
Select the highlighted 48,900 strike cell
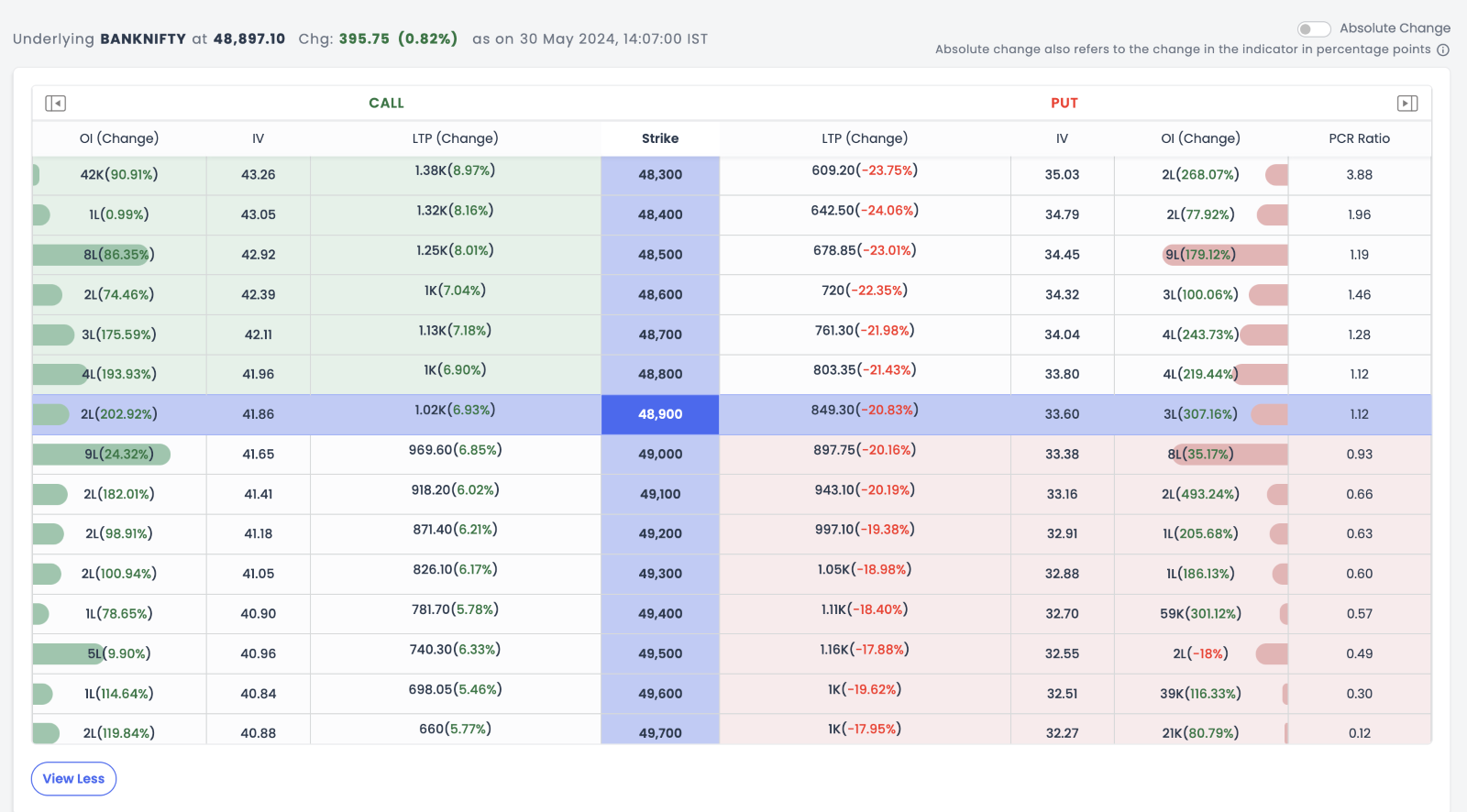660,414
